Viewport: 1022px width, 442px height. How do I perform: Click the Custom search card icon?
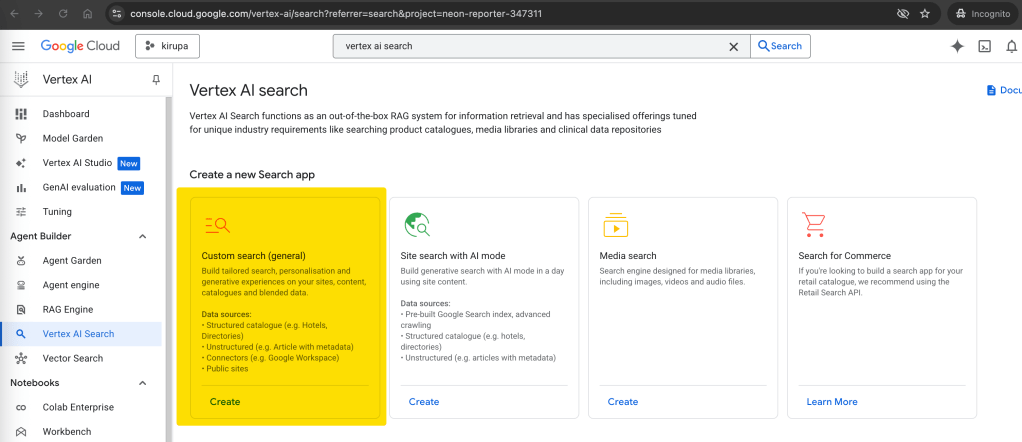[x=217, y=225]
